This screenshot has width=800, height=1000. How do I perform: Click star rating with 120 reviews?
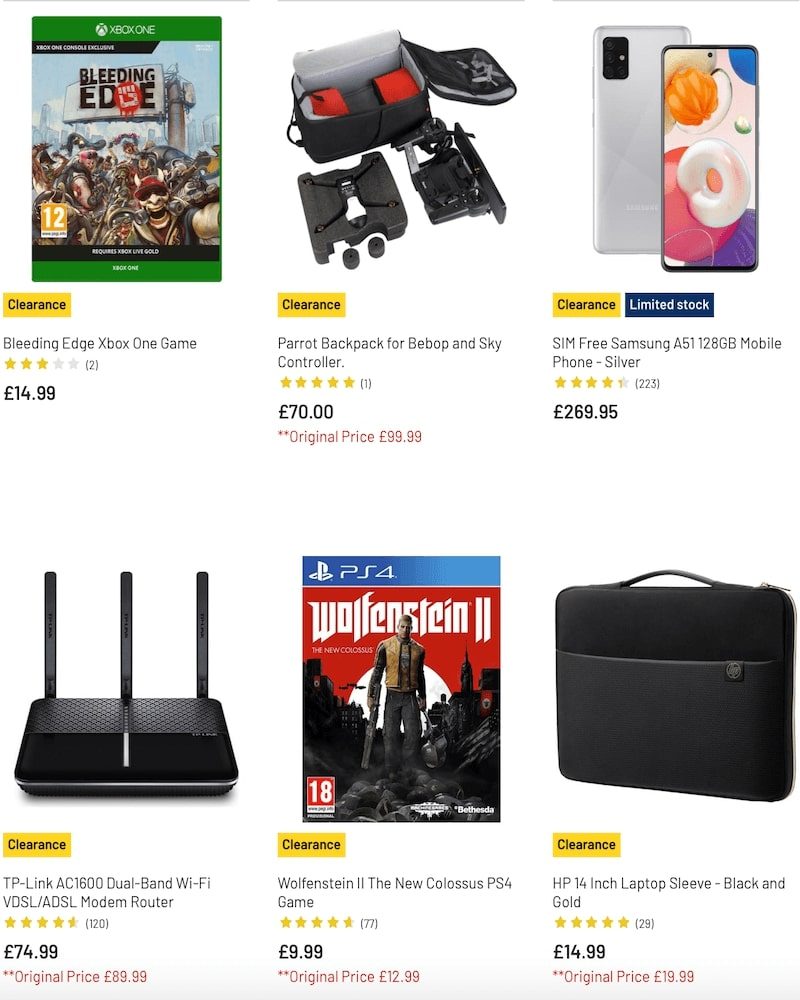pos(56,923)
